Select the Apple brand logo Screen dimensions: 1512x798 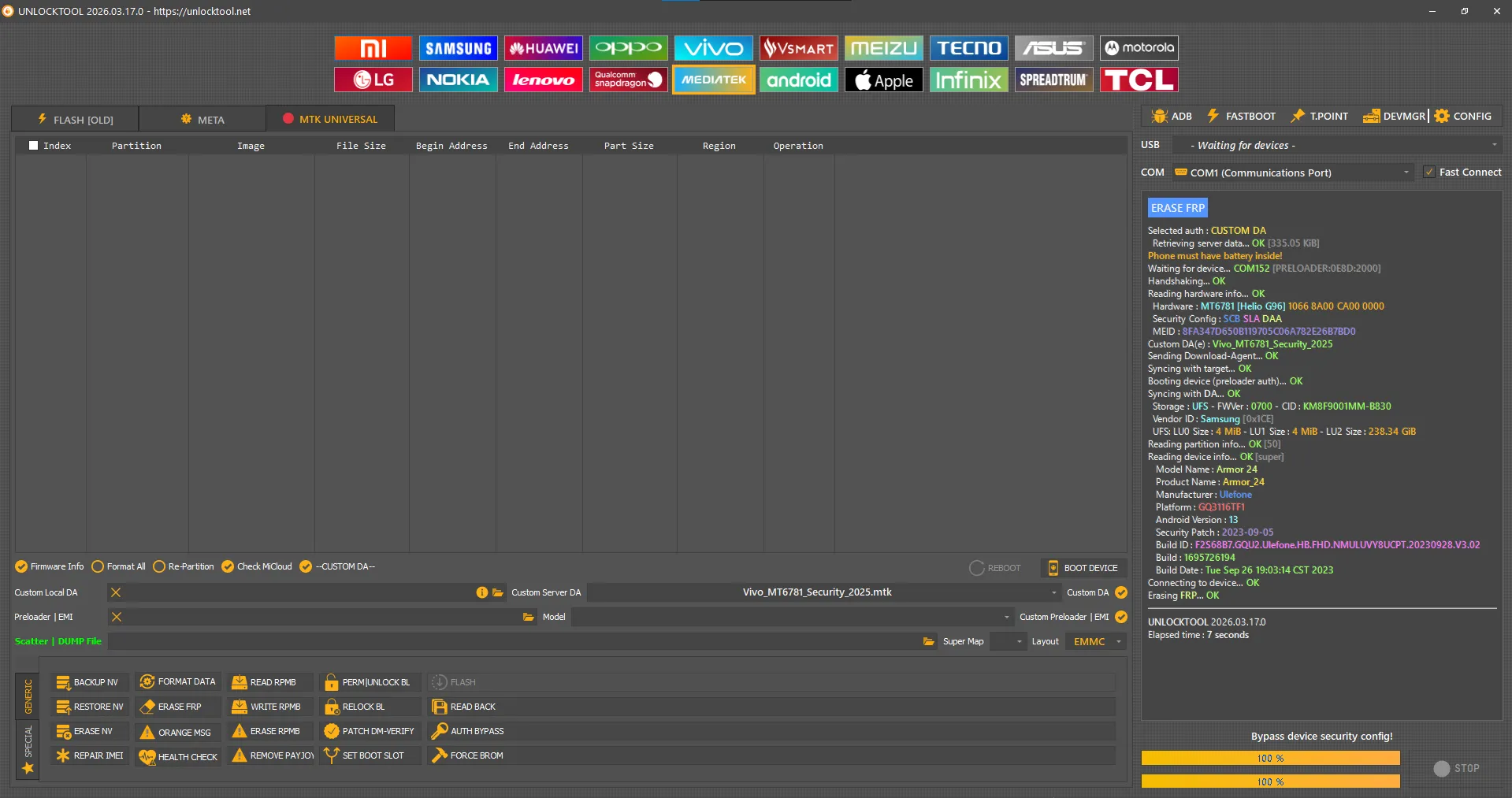[x=883, y=80]
